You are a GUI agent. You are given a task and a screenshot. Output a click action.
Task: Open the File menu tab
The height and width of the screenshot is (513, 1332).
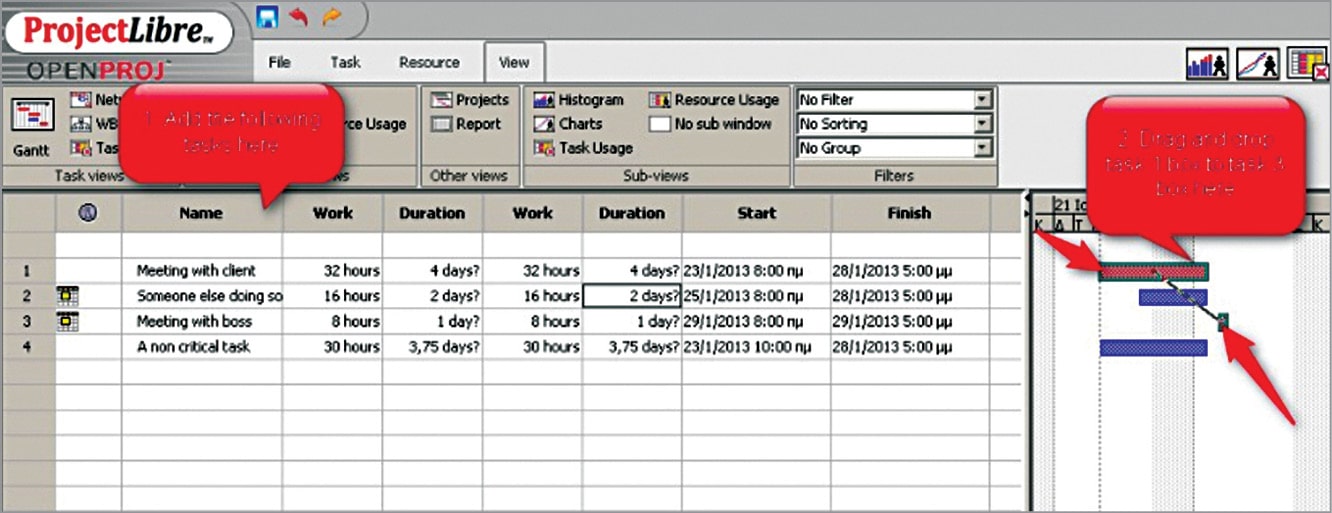pyautogui.click(x=280, y=62)
